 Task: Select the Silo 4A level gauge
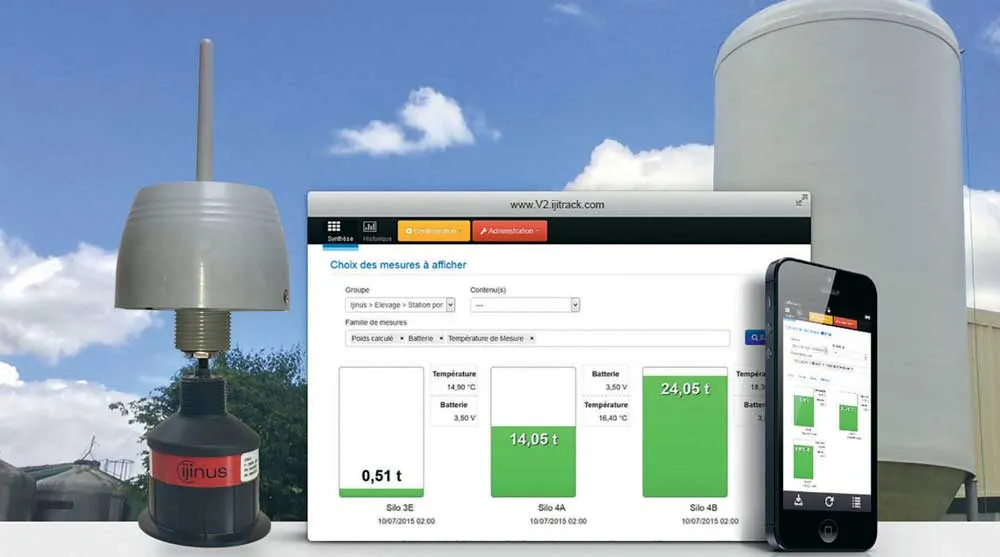pyautogui.click(x=533, y=432)
